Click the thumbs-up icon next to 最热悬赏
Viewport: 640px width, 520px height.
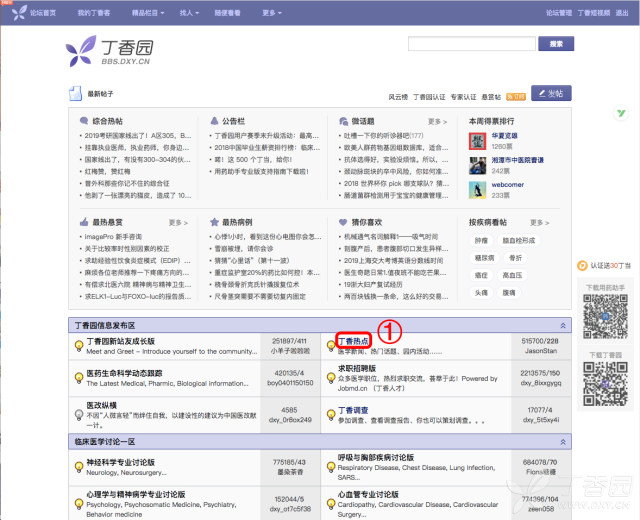tap(84, 222)
